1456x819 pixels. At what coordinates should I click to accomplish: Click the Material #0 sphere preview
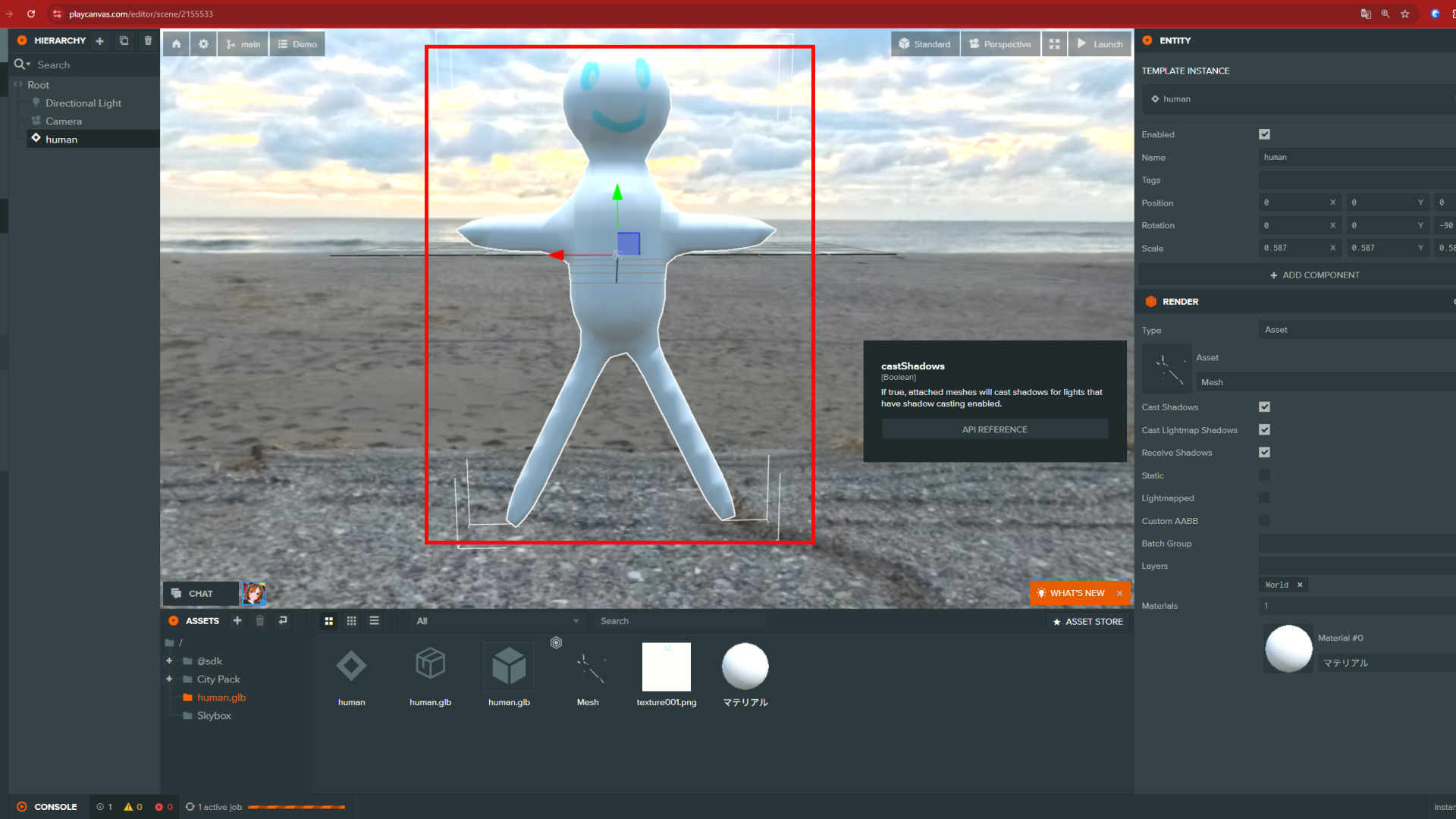(1288, 648)
